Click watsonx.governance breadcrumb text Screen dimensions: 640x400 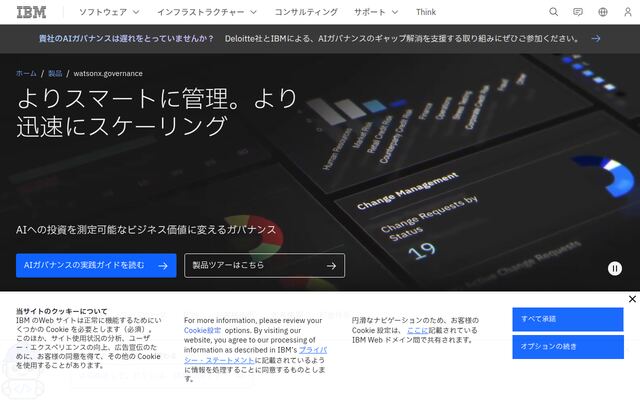pyautogui.click(x=108, y=73)
